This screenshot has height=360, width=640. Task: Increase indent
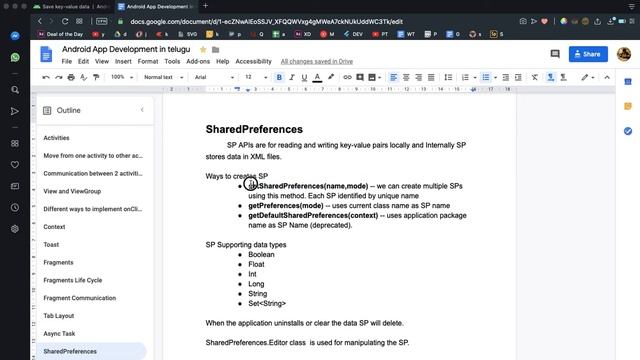(x=518, y=77)
